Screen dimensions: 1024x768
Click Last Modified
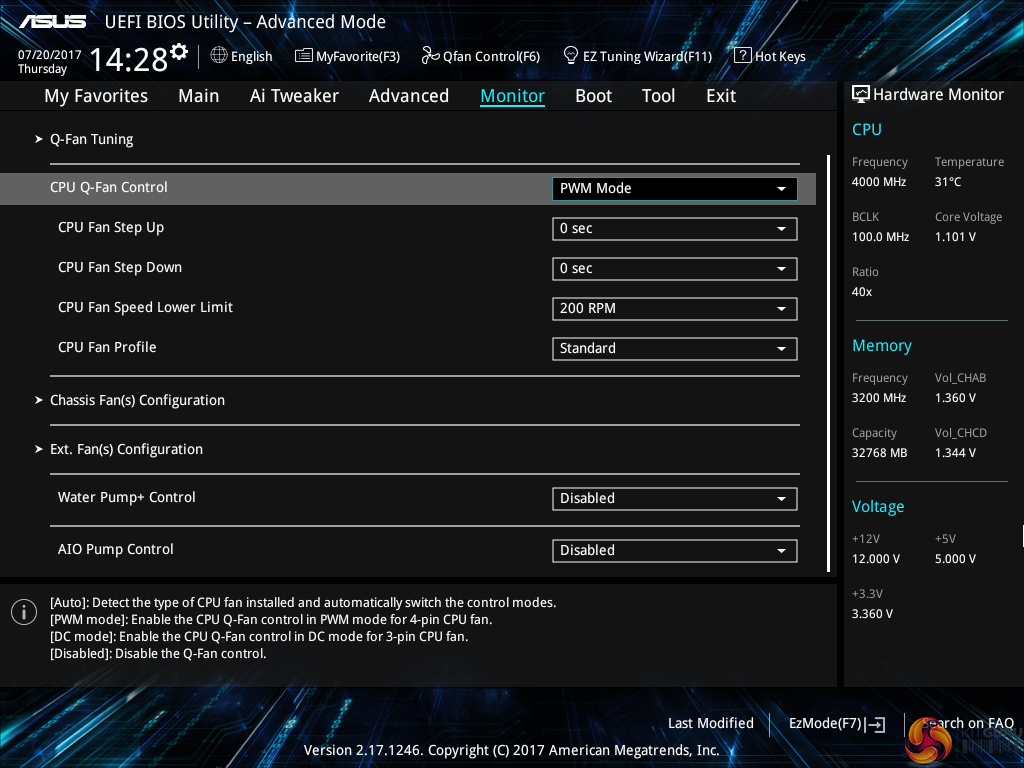[x=711, y=724]
